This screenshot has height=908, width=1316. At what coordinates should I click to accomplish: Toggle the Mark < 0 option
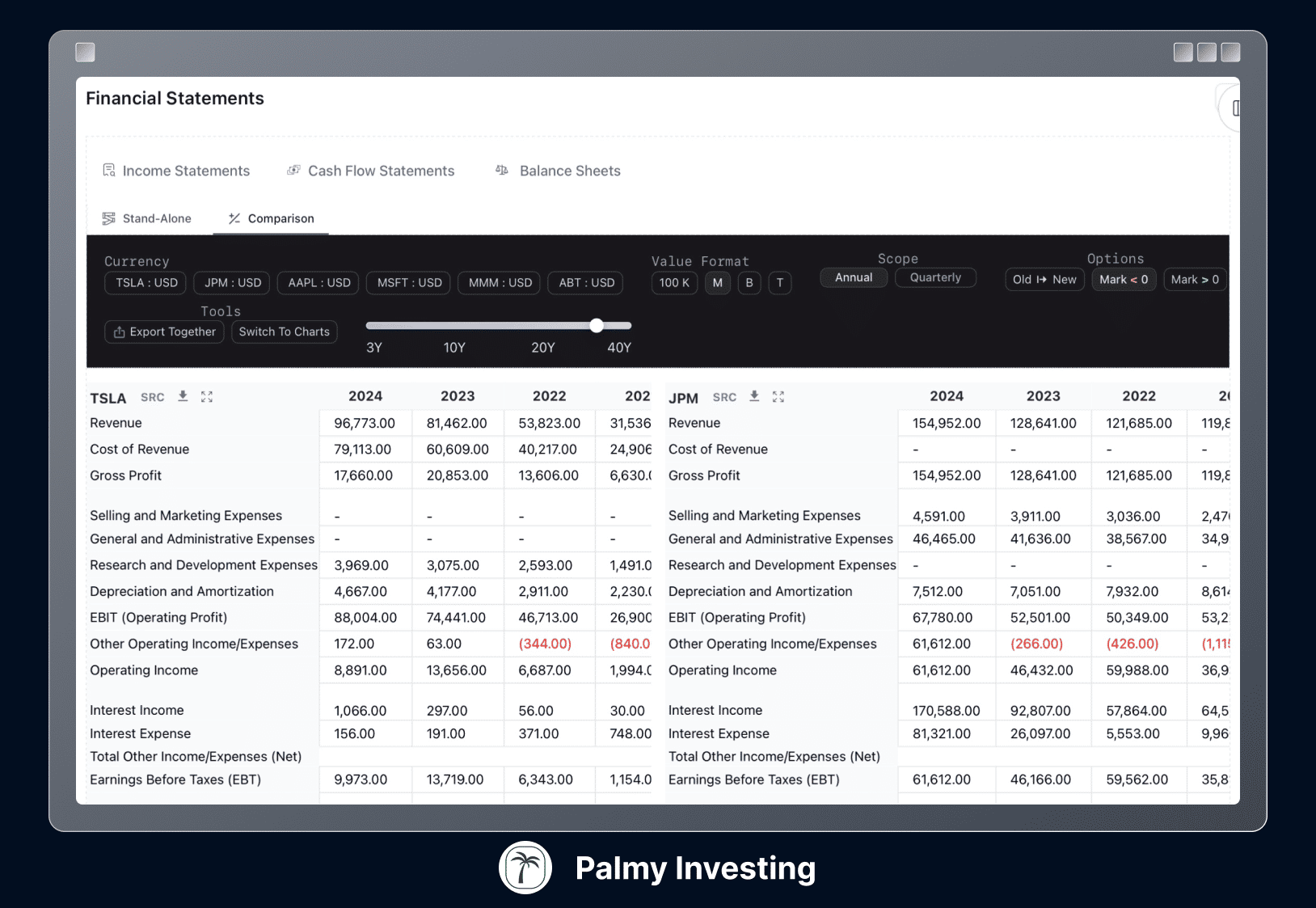pos(1124,280)
